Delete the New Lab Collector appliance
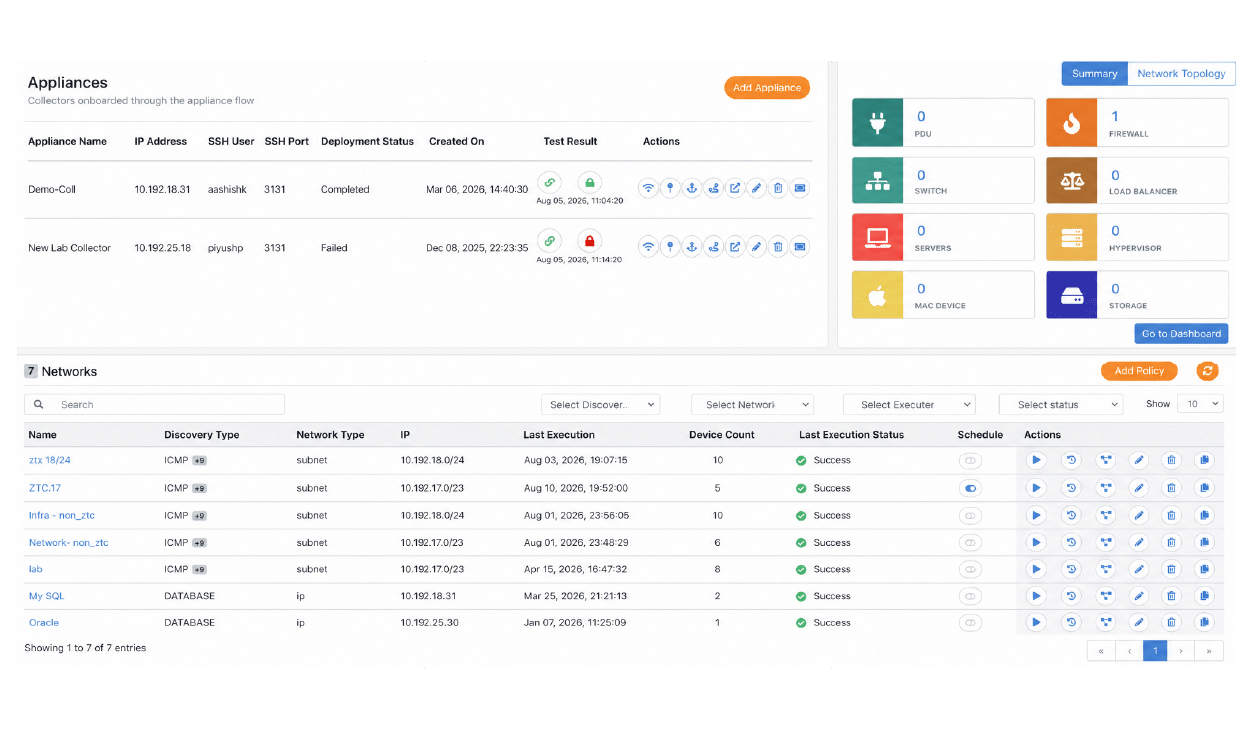 778,246
